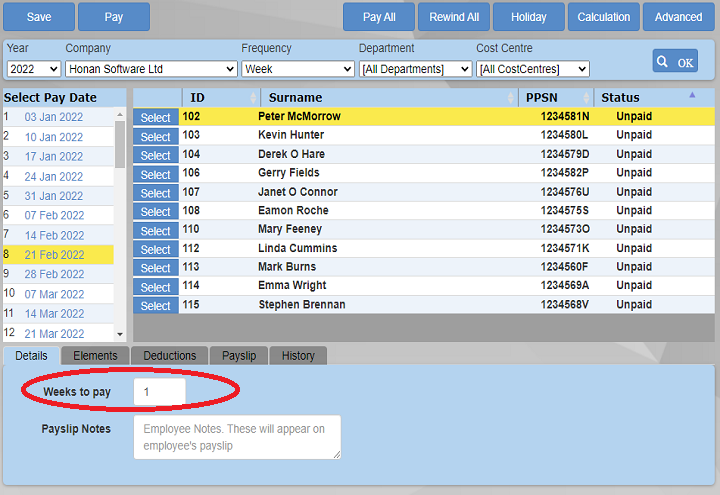Open the History tab
The image size is (720, 495).
tap(298, 355)
